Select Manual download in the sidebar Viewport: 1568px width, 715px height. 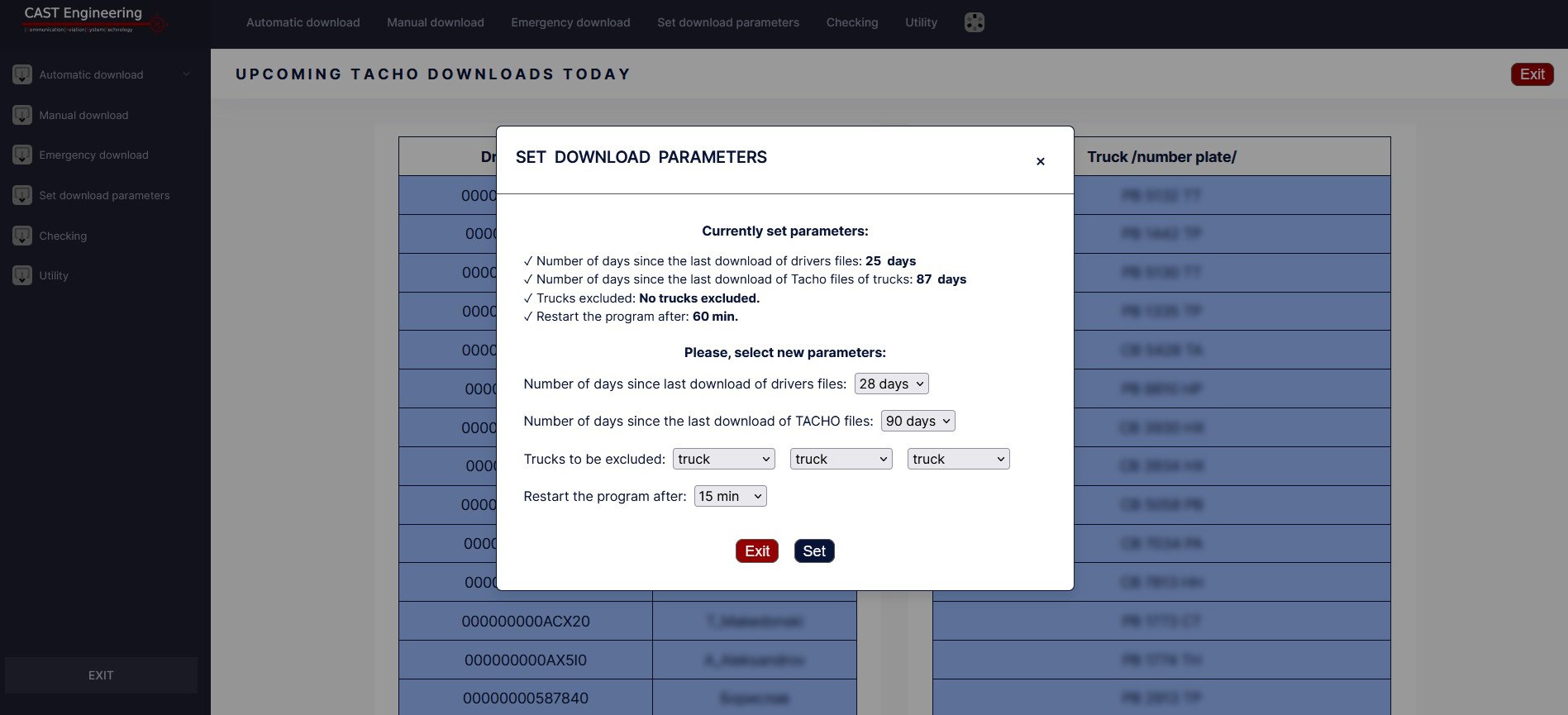pos(83,115)
